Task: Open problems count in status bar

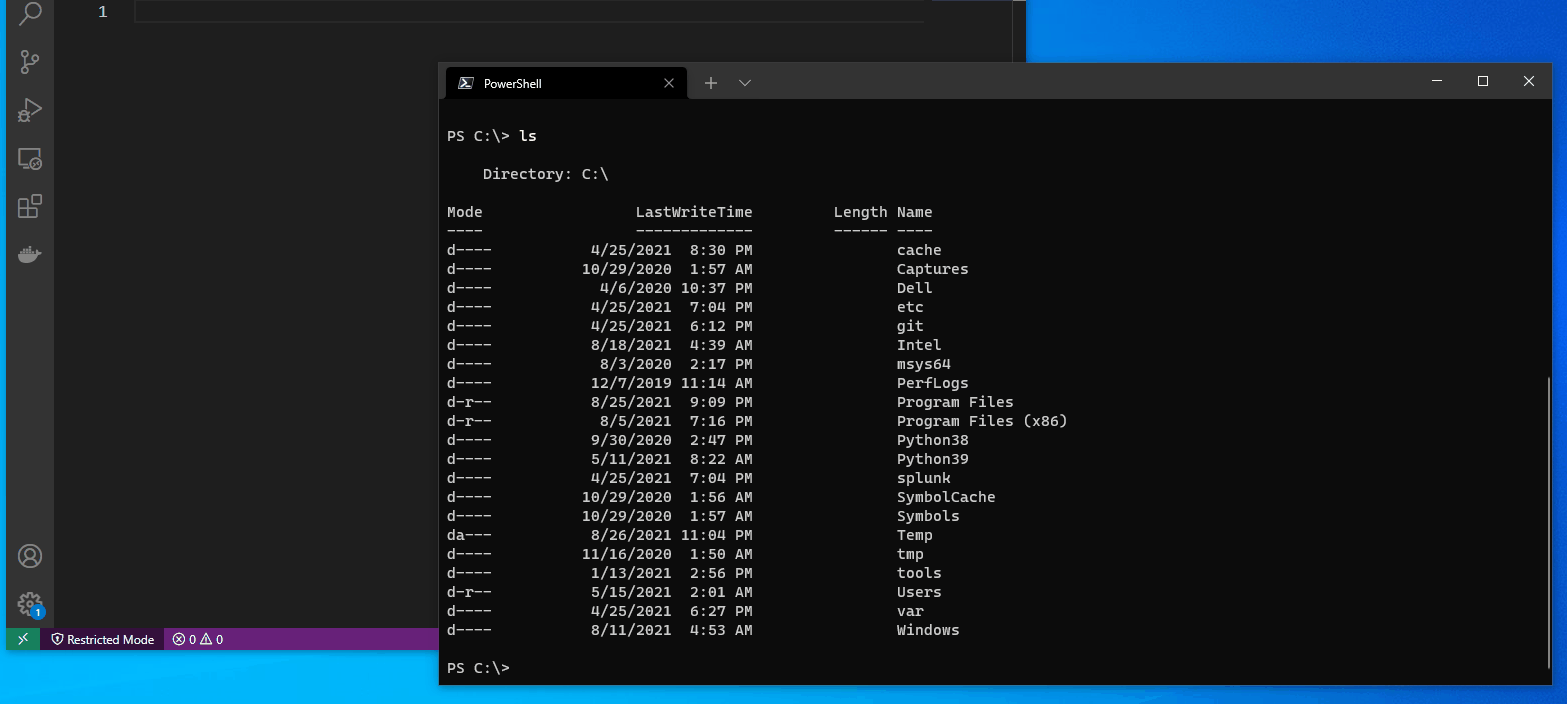Action: coord(197,639)
